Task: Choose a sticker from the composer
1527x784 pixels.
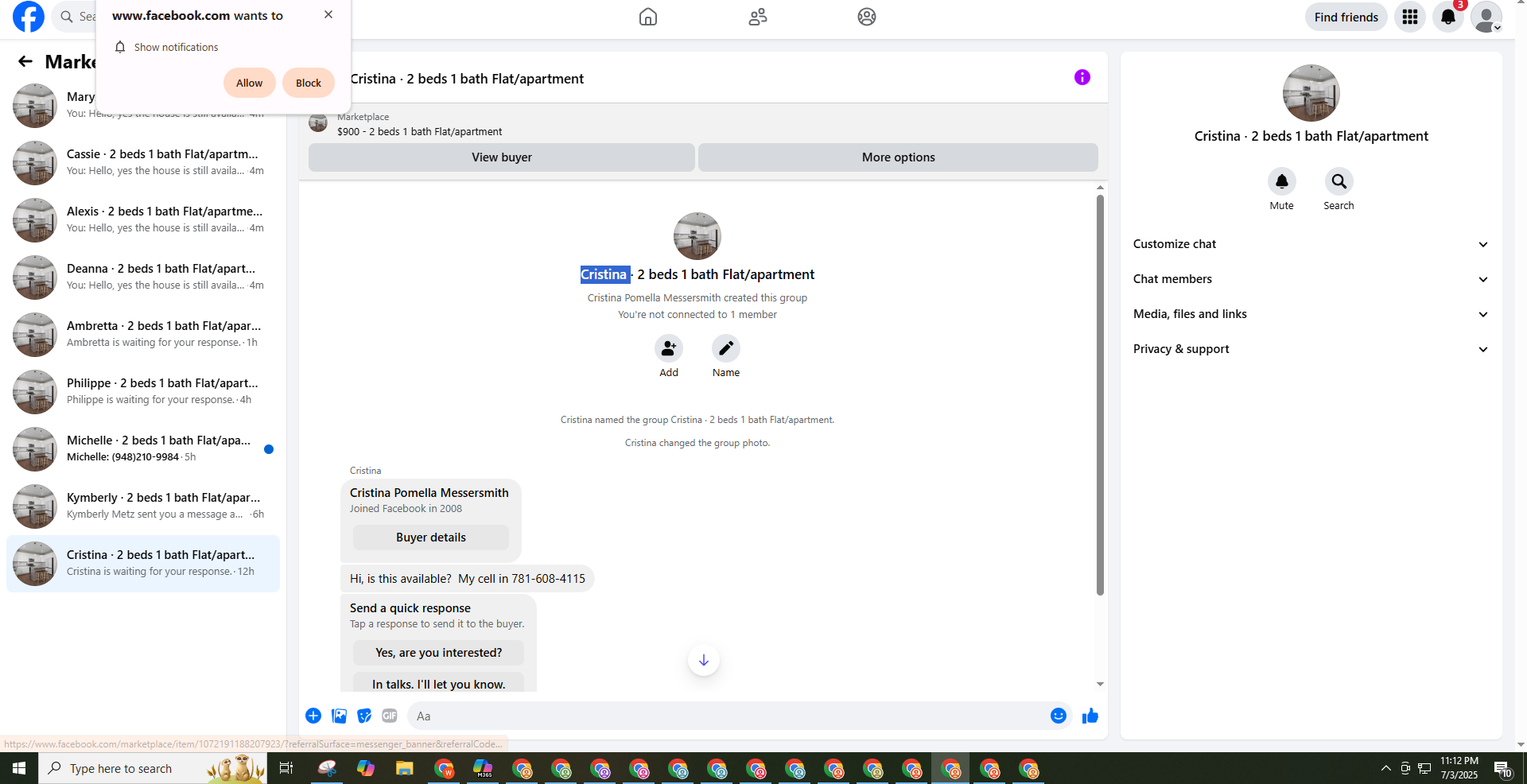Action: pos(364,716)
